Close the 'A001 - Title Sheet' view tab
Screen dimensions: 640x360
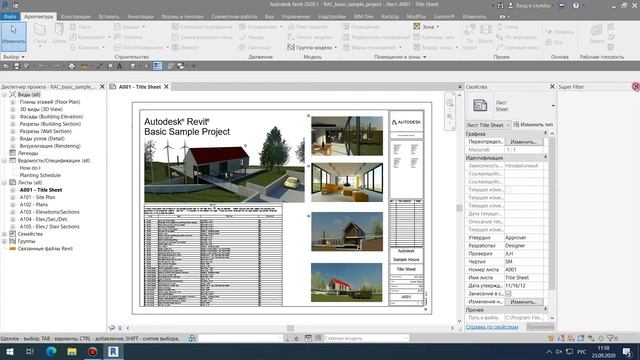[x=166, y=87]
